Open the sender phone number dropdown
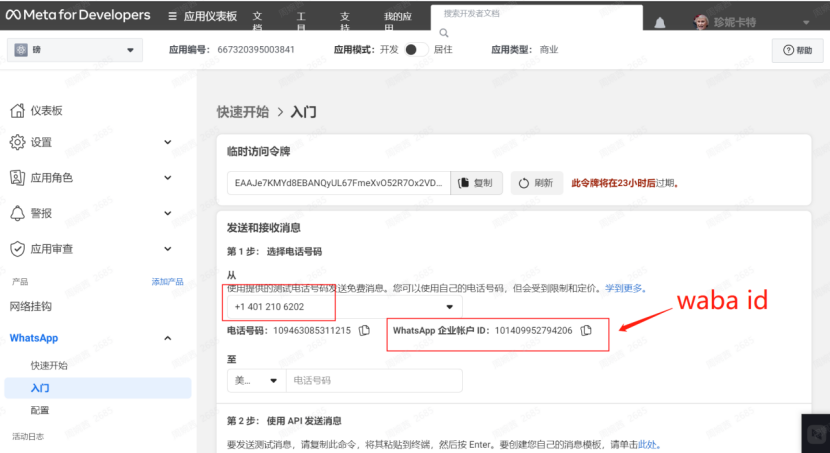The height and width of the screenshot is (453, 830). click(x=343, y=306)
